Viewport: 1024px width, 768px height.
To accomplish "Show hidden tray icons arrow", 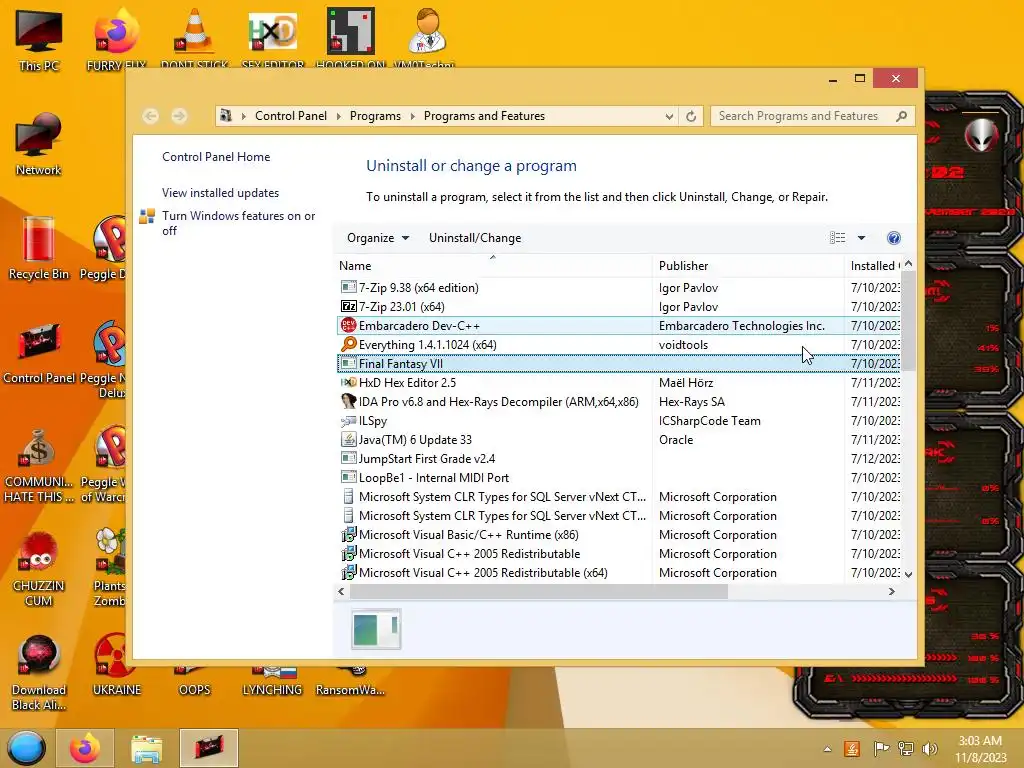I will click(827, 749).
